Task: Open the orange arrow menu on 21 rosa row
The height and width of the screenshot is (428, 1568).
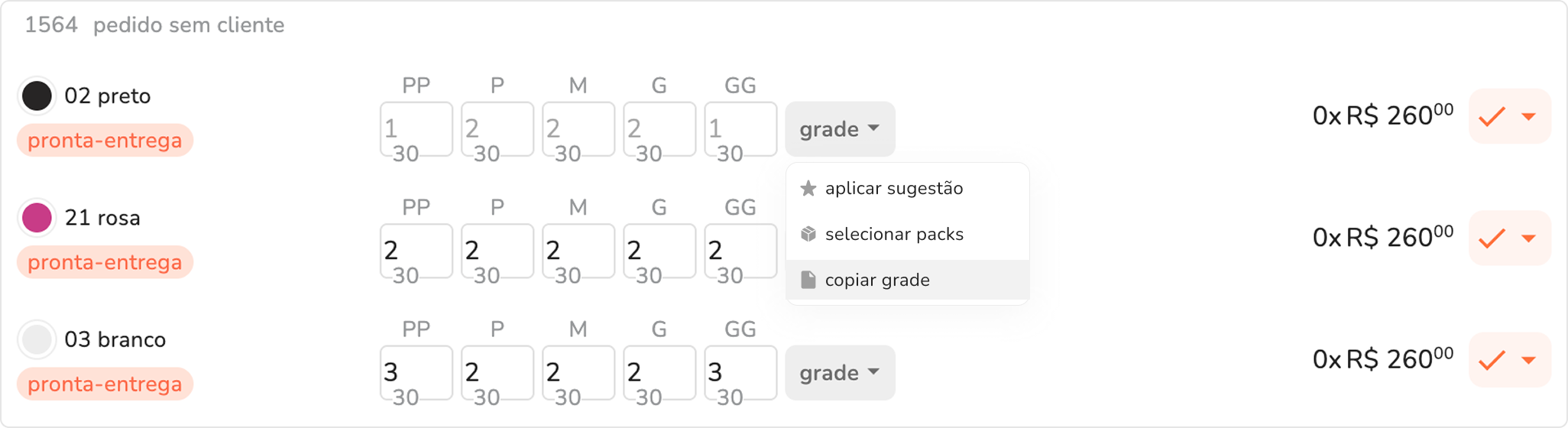Action: click(x=1528, y=238)
